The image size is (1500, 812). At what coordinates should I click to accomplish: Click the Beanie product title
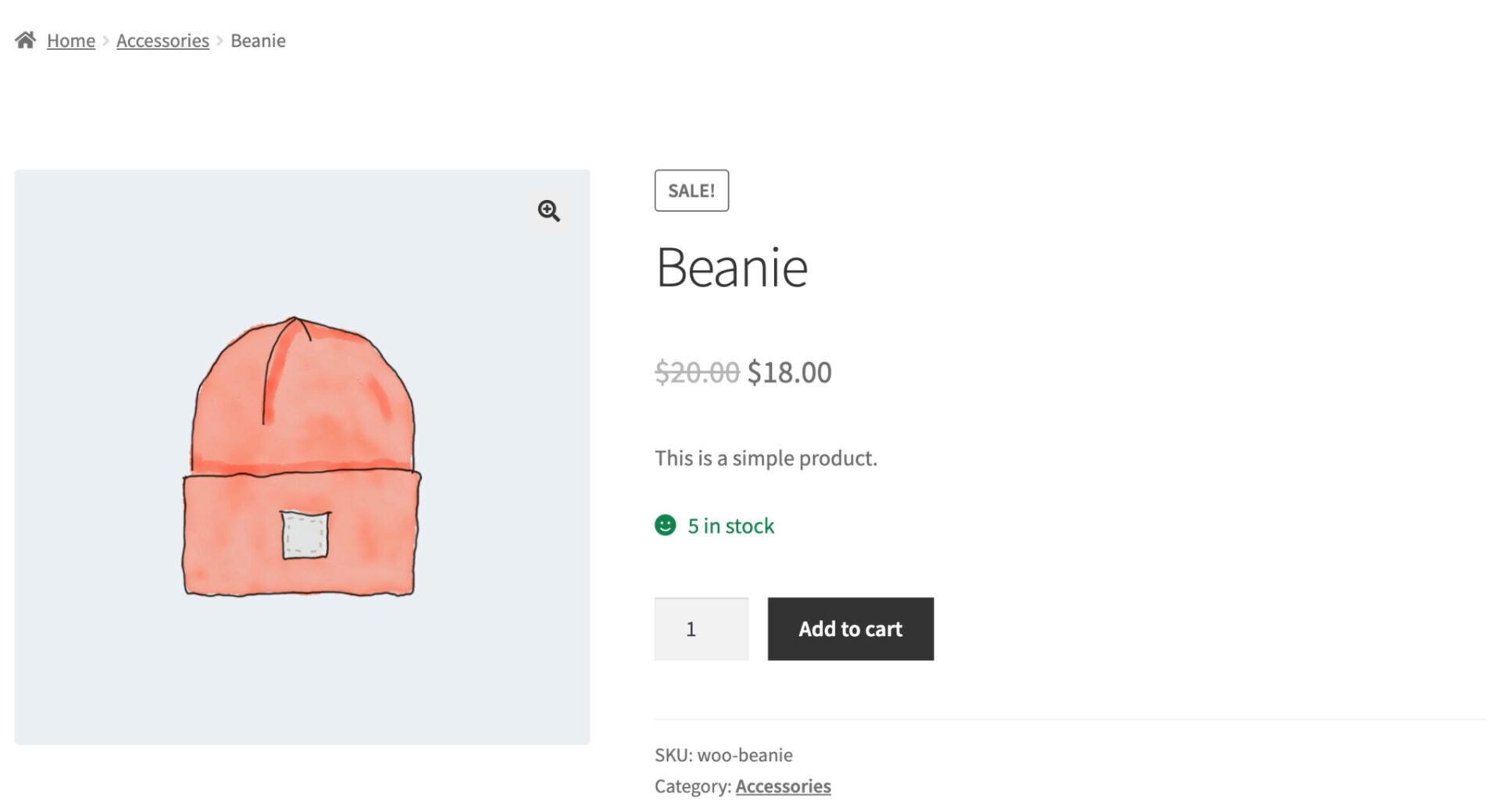(x=733, y=268)
